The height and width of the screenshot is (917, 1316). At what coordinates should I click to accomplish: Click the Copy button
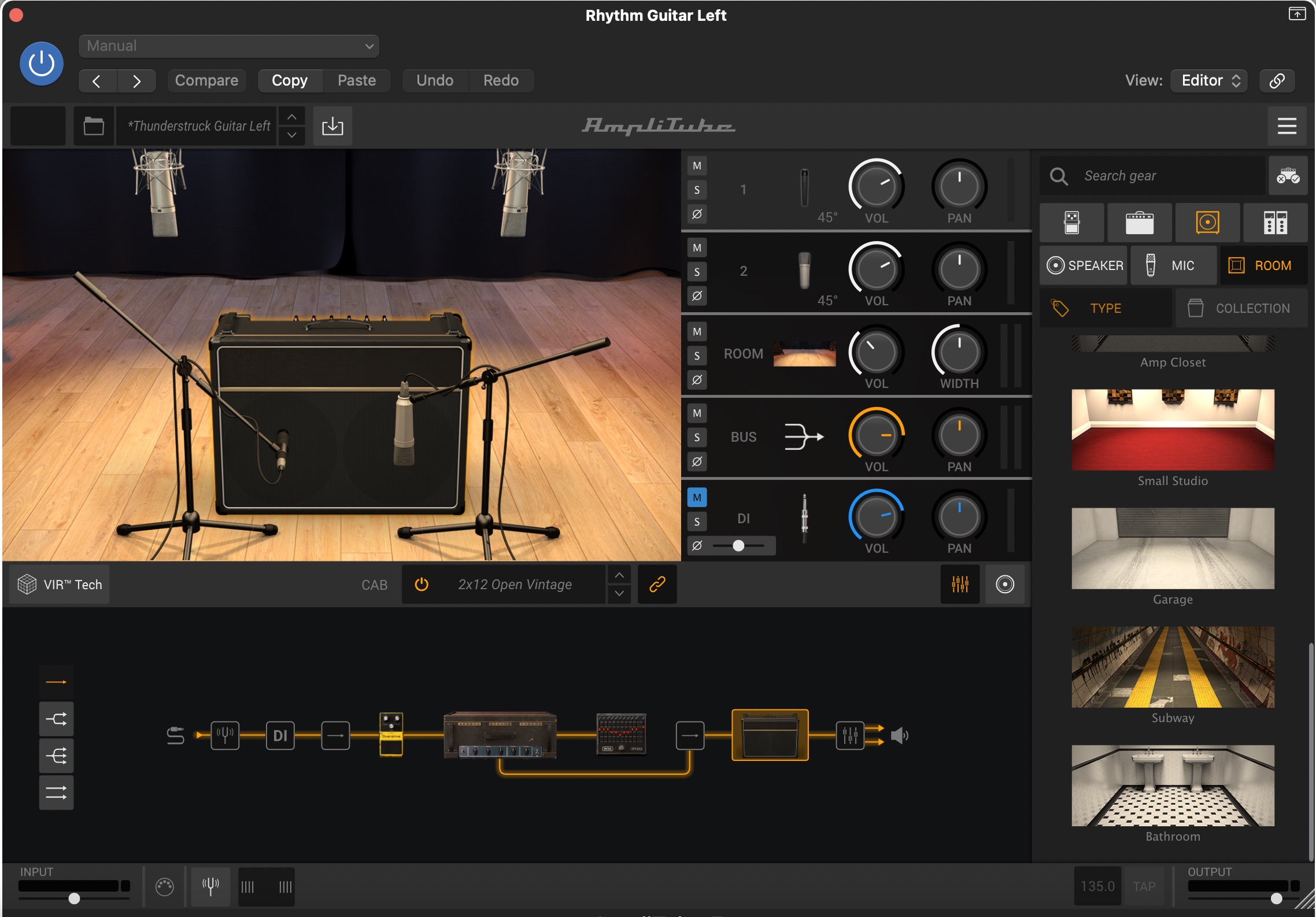point(290,80)
